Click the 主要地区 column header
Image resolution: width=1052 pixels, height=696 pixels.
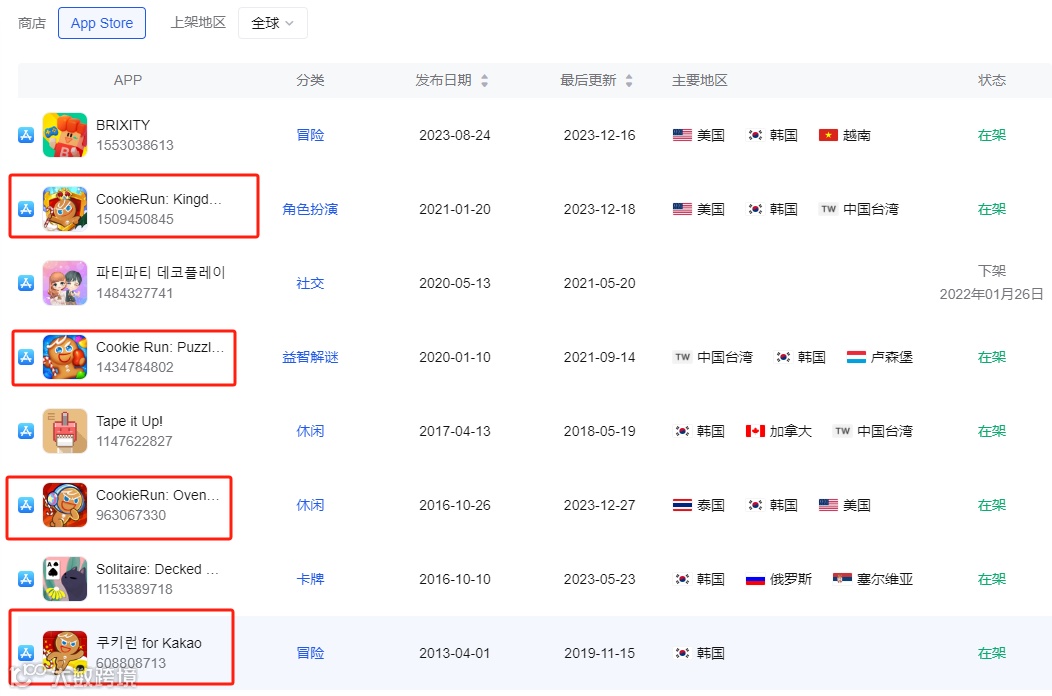coord(700,81)
